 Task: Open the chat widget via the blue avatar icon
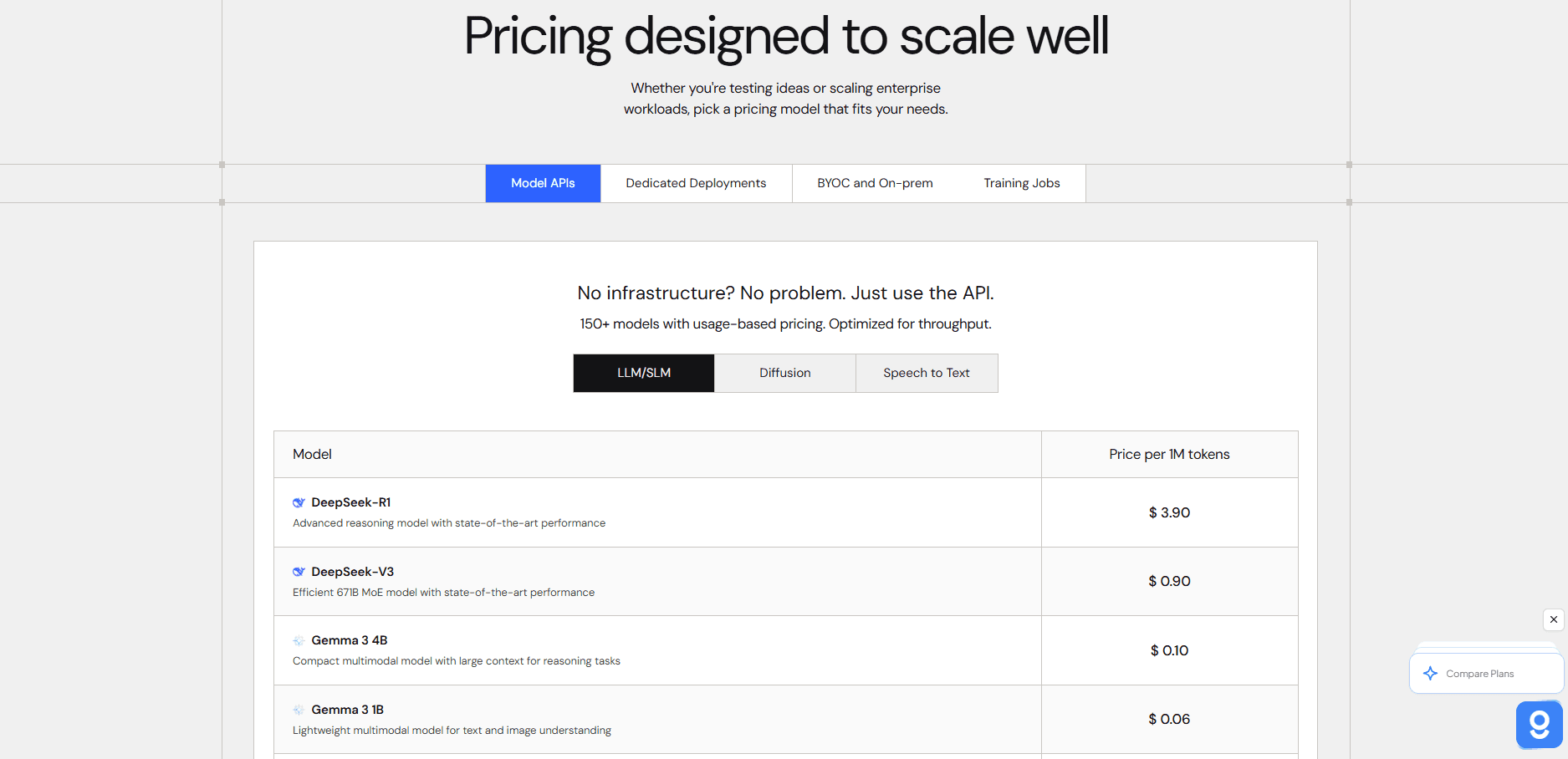tap(1539, 724)
